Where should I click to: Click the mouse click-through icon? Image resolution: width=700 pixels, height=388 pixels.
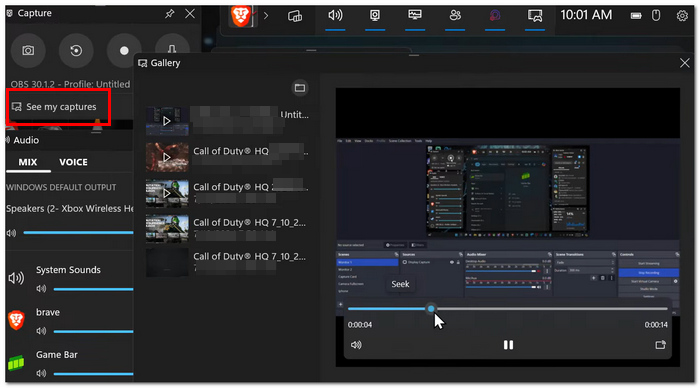coord(656,16)
